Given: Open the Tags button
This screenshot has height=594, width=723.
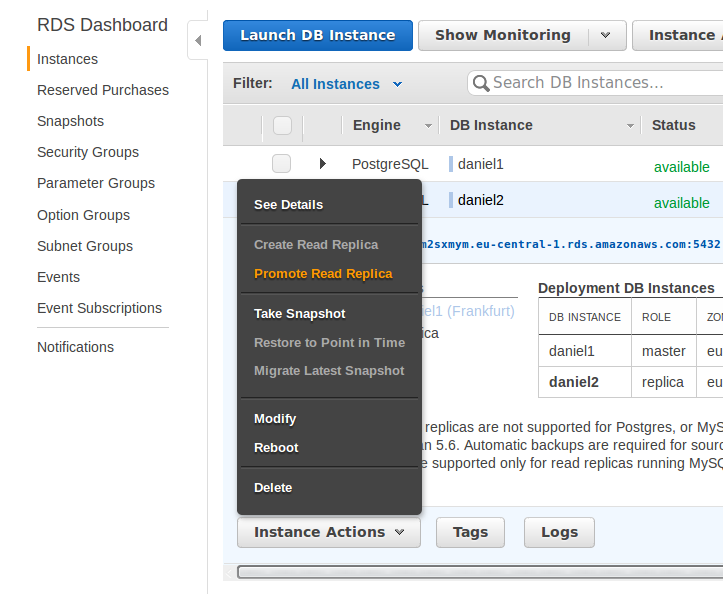Looking at the screenshot, I should pos(470,532).
